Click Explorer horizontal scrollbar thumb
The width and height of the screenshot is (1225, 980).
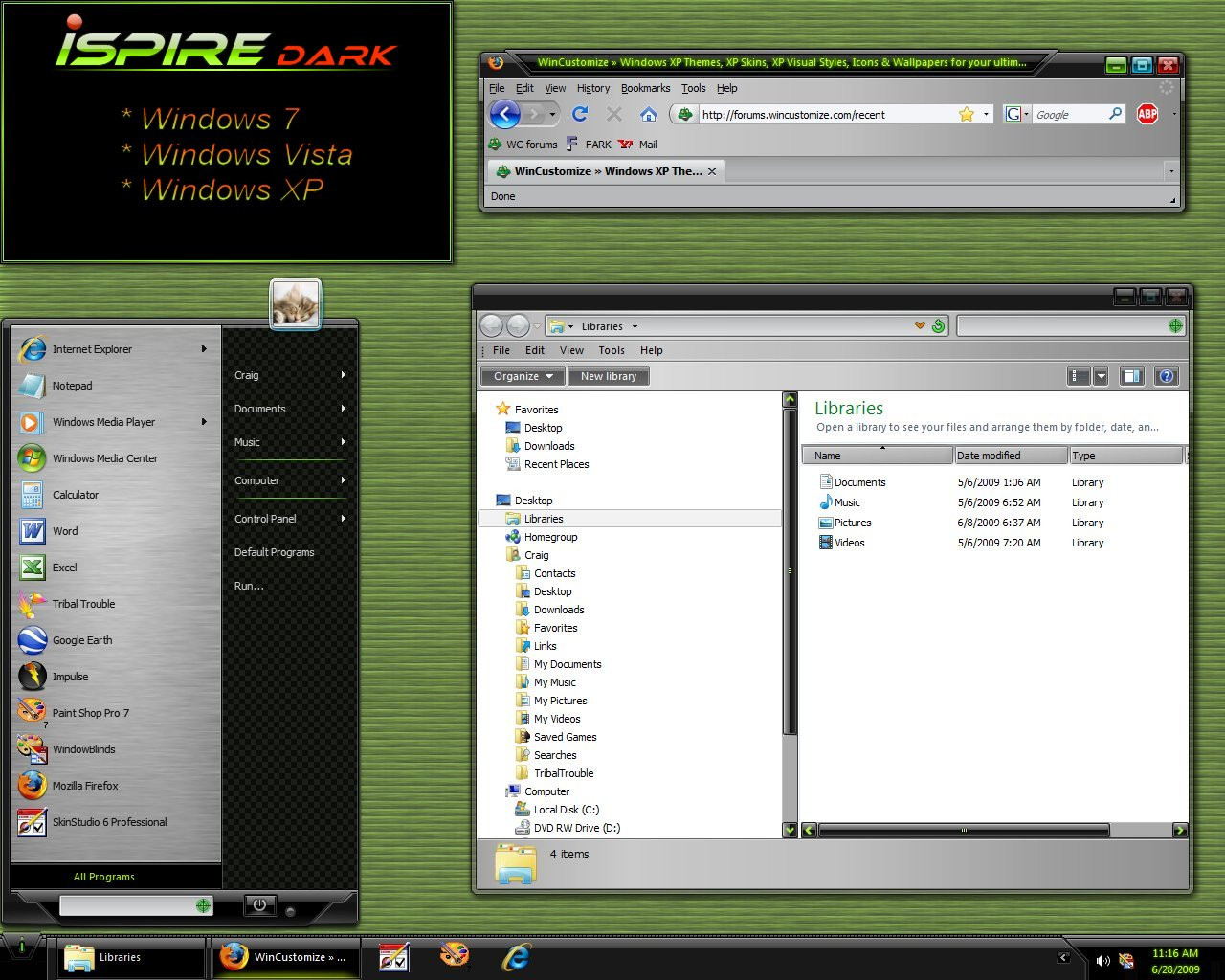(x=964, y=830)
